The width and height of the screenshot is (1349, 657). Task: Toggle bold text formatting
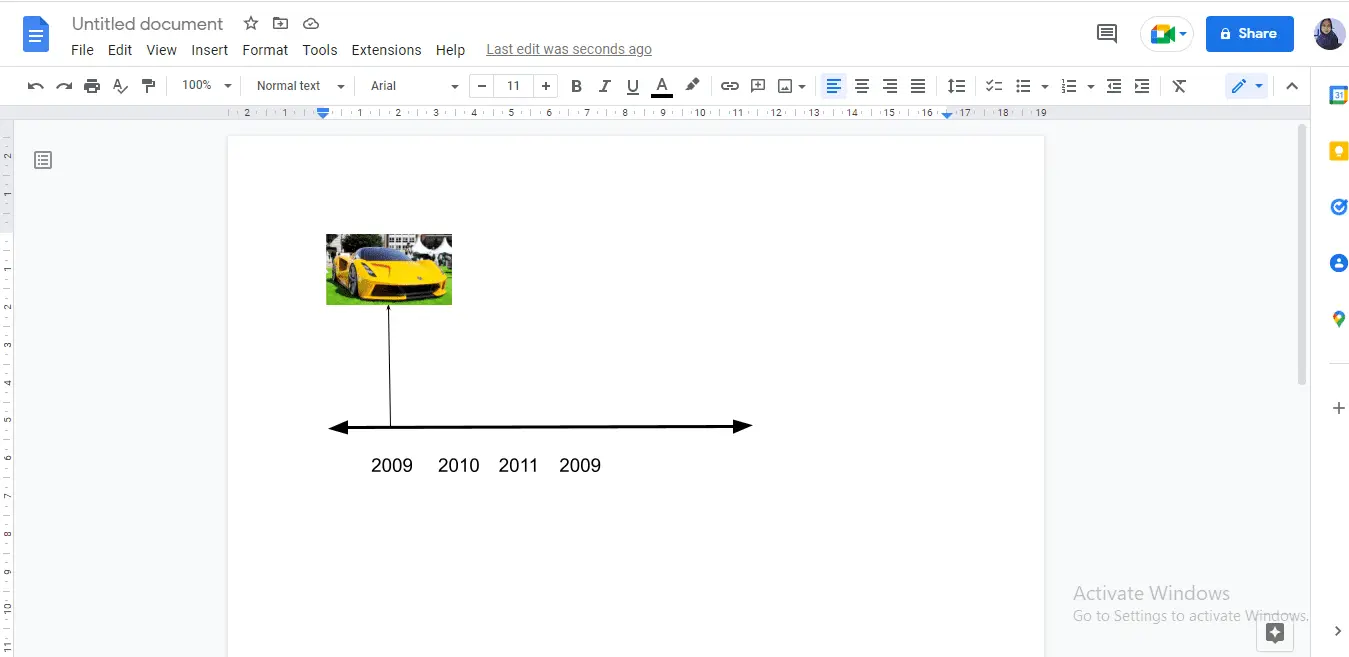[x=576, y=85]
